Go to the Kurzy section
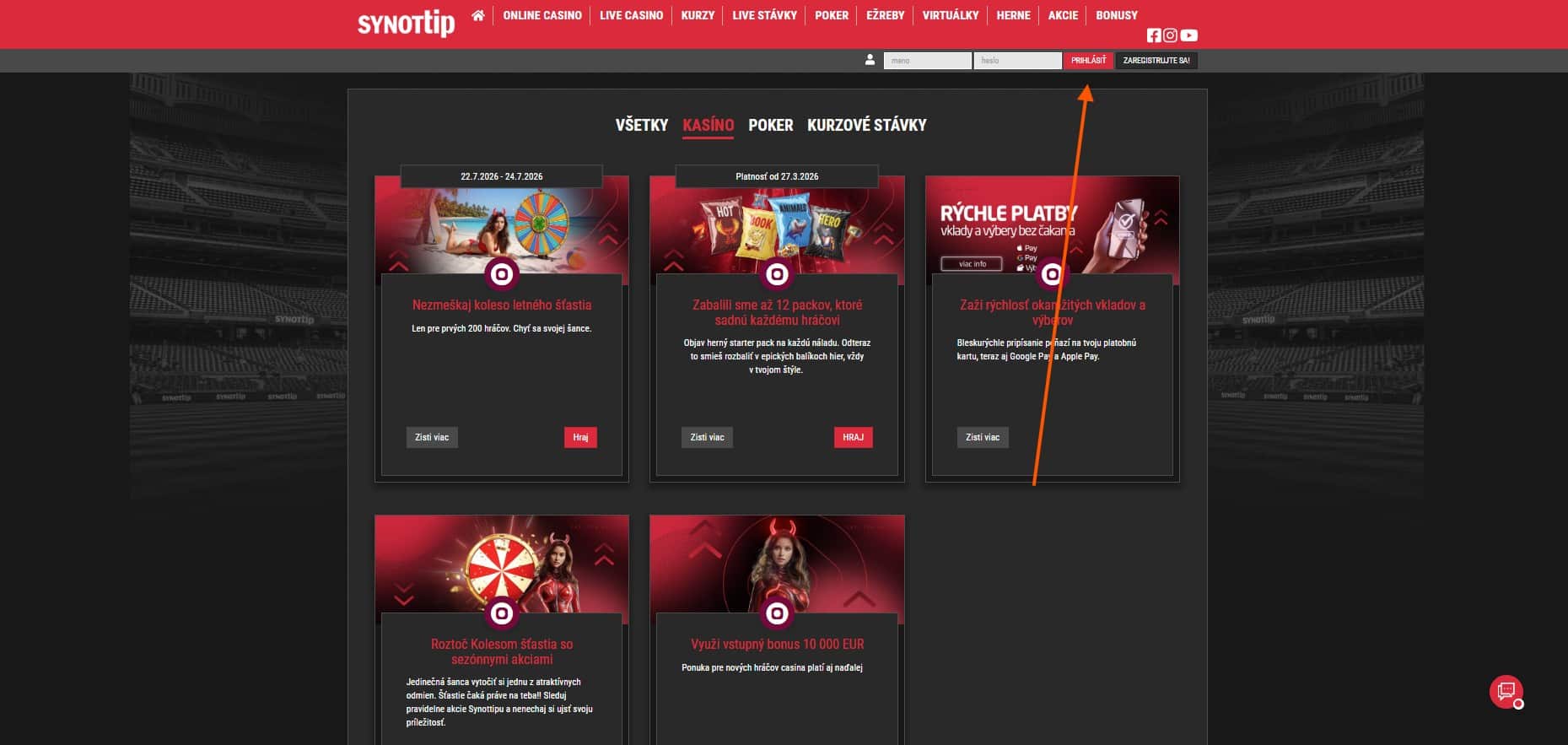Screen dimensions: 1568x745 (698, 15)
